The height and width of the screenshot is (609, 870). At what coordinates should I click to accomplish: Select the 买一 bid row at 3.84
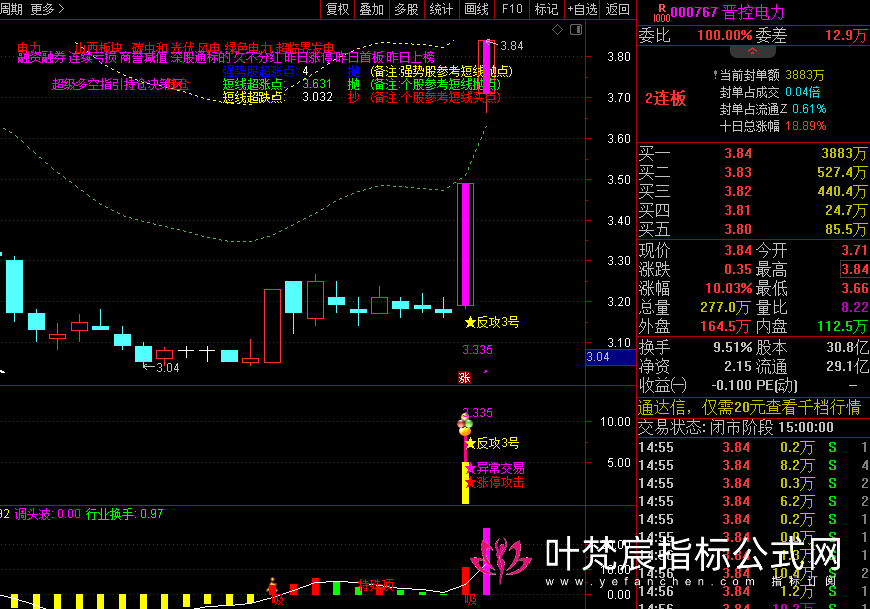pos(753,154)
